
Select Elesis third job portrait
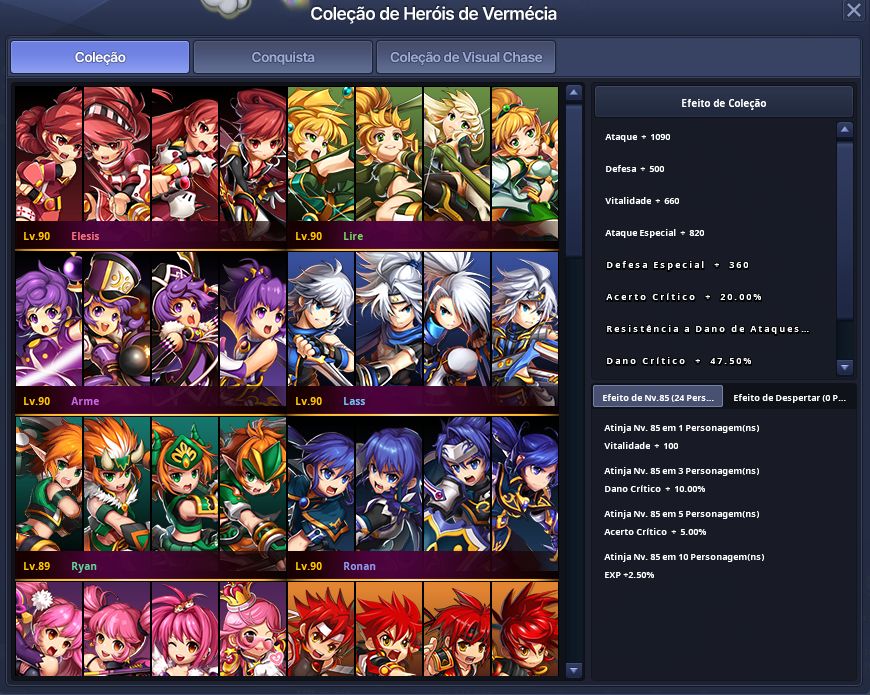(x=185, y=154)
